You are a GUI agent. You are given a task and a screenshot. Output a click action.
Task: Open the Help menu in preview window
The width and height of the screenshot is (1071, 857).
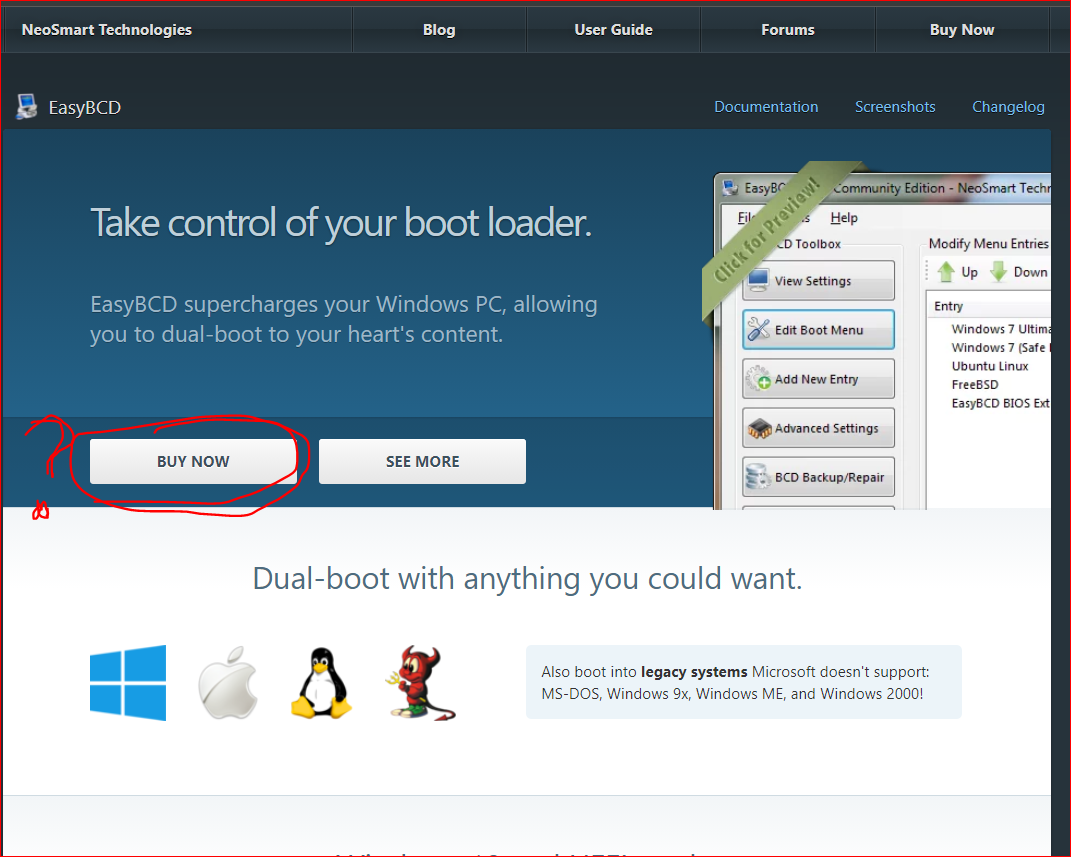pyautogui.click(x=844, y=217)
